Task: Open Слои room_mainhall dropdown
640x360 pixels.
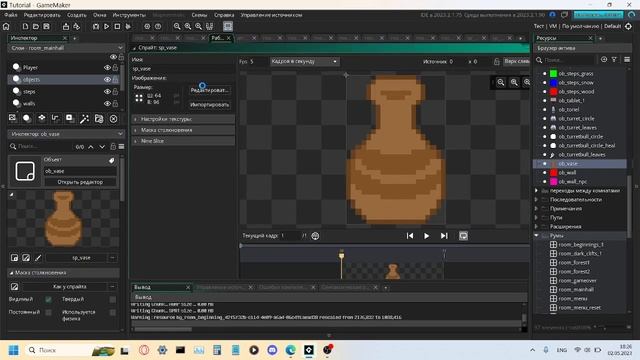Action: click(66, 48)
